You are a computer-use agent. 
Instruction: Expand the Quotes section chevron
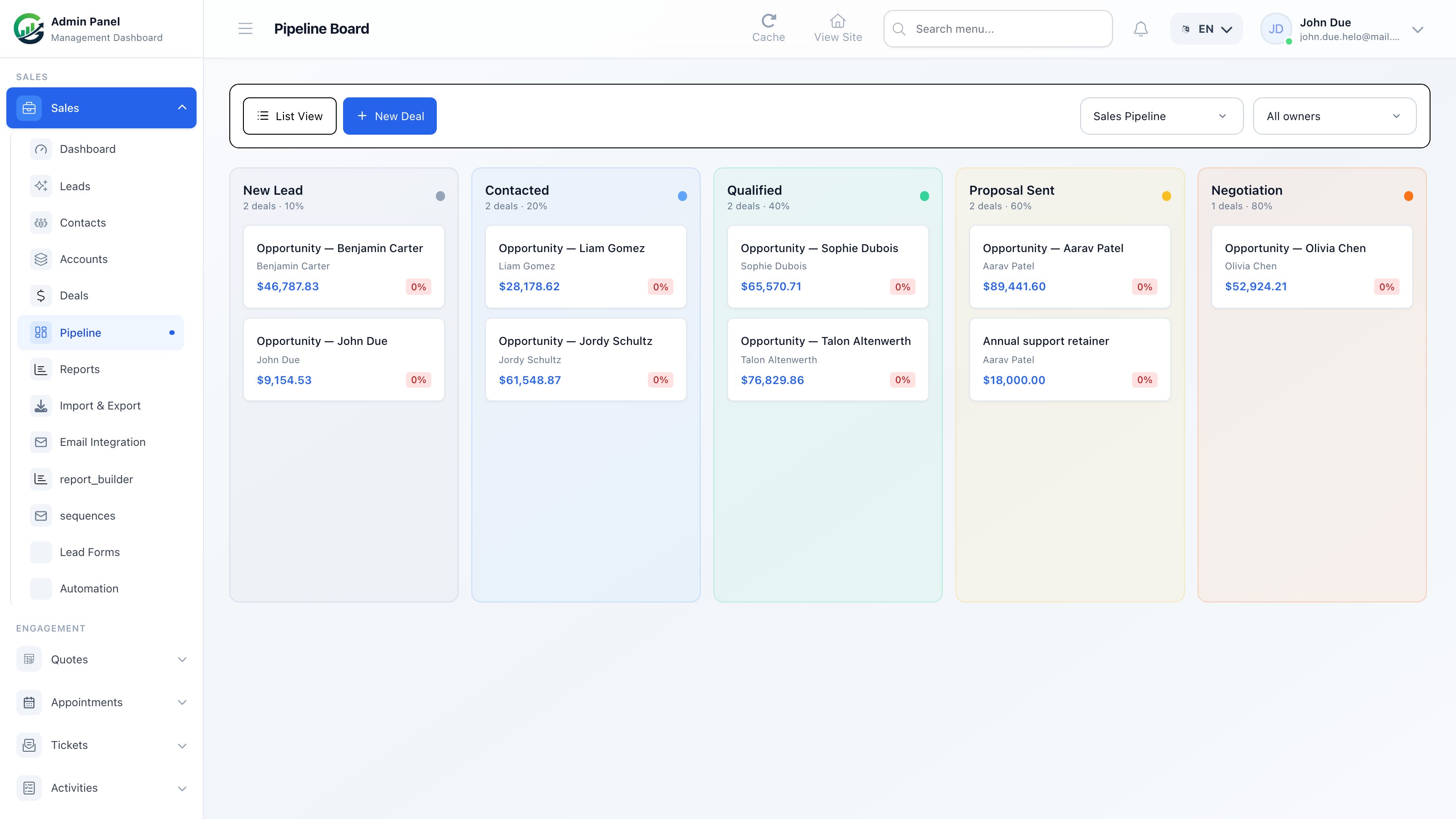tap(182, 660)
